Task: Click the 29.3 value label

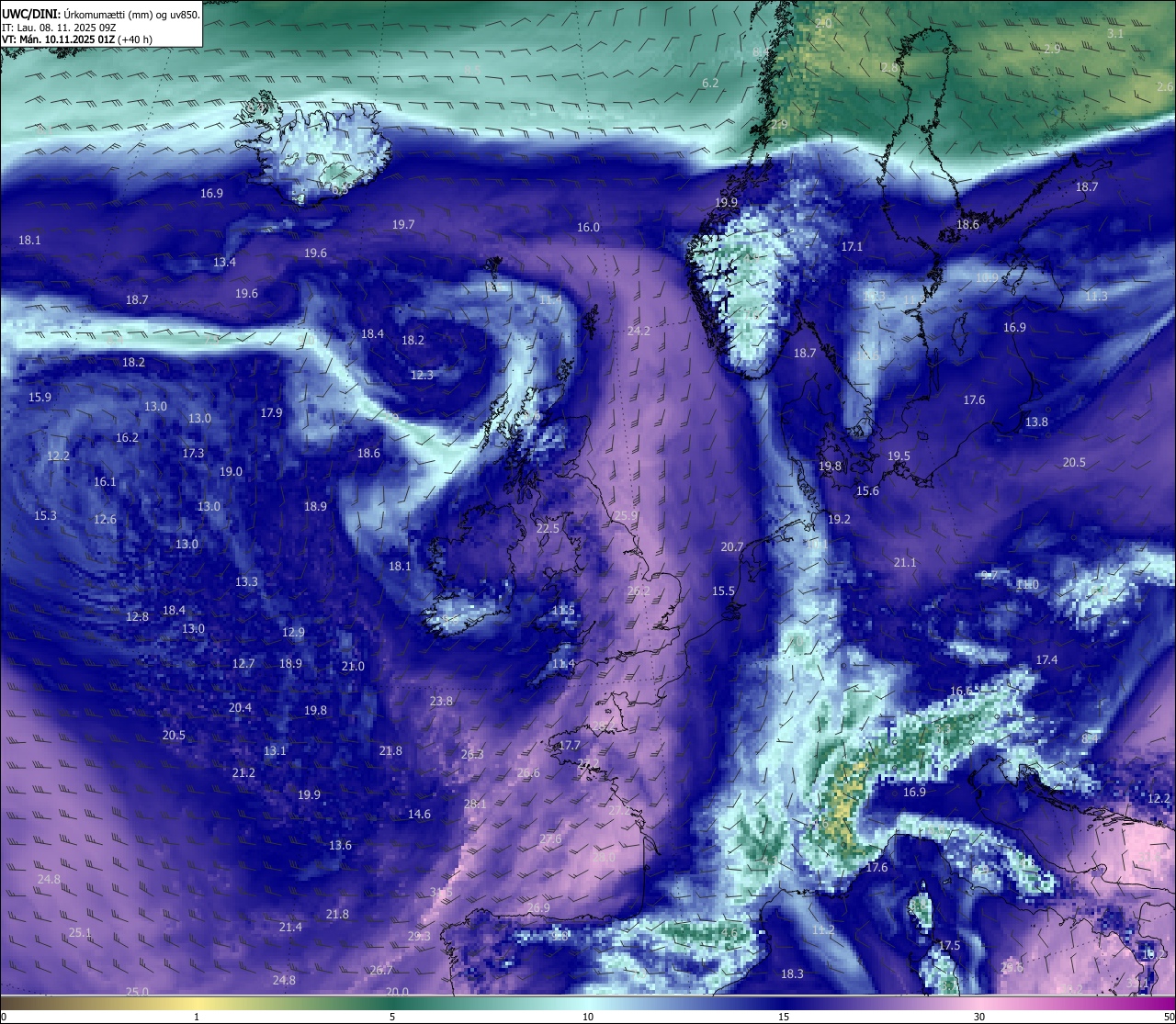Action: click(419, 936)
